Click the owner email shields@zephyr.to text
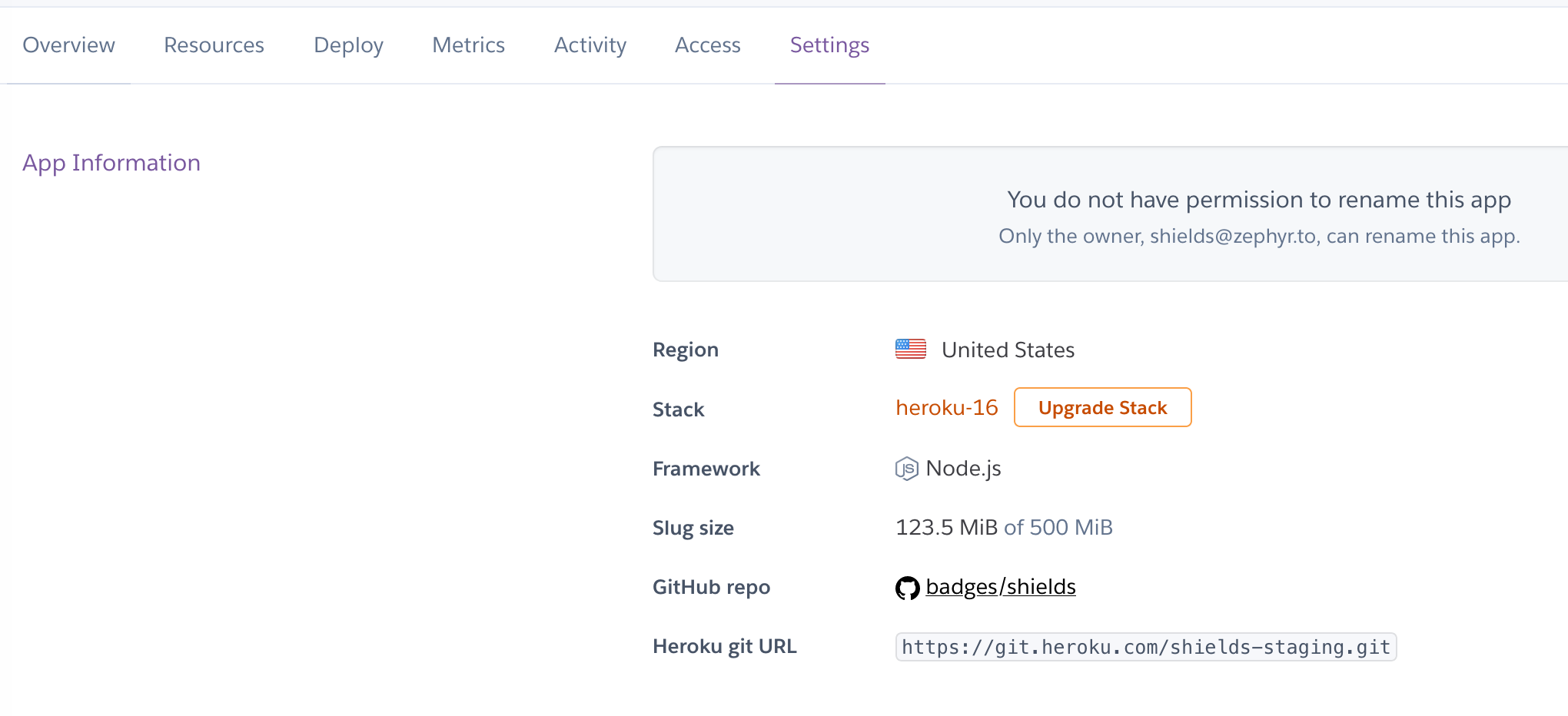Viewport: 1568px width, 716px height. click(1233, 237)
